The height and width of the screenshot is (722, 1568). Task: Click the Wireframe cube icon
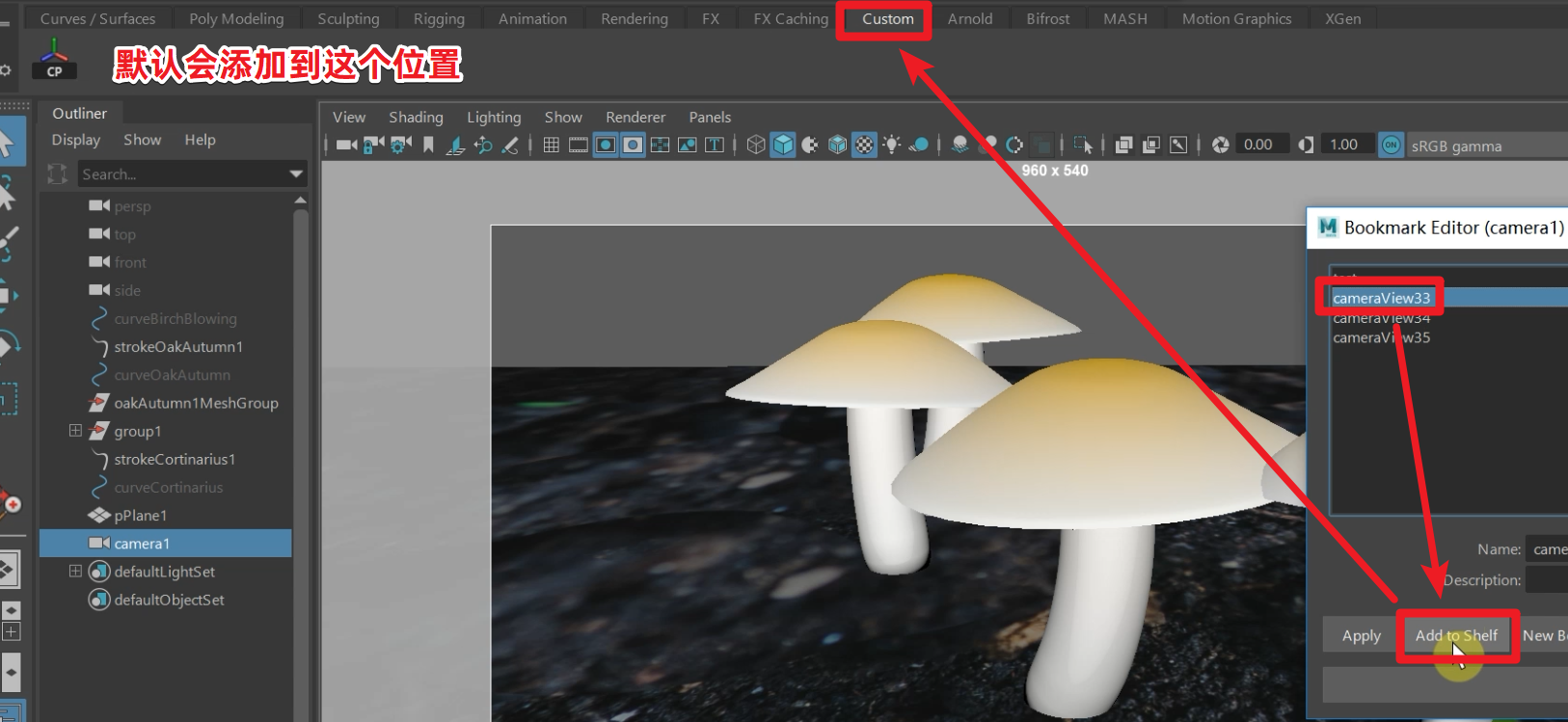click(756, 145)
